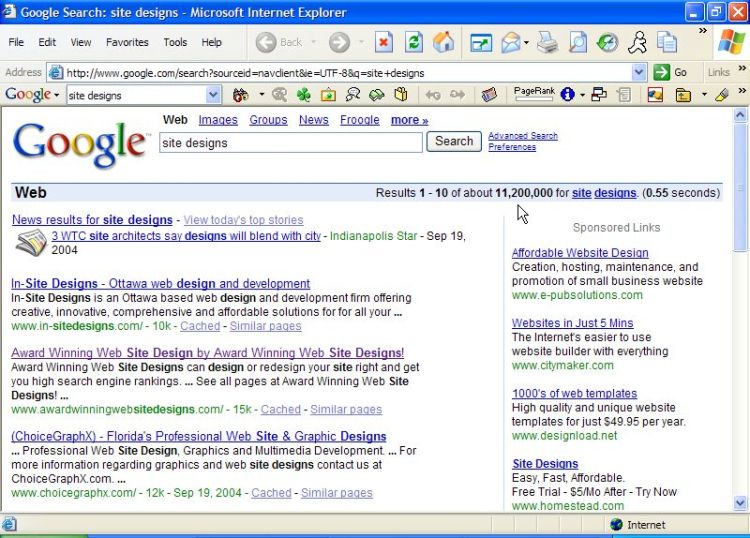Open the Advanced Search link
The height and width of the screenshot is (538, 750).
point(523,136)
